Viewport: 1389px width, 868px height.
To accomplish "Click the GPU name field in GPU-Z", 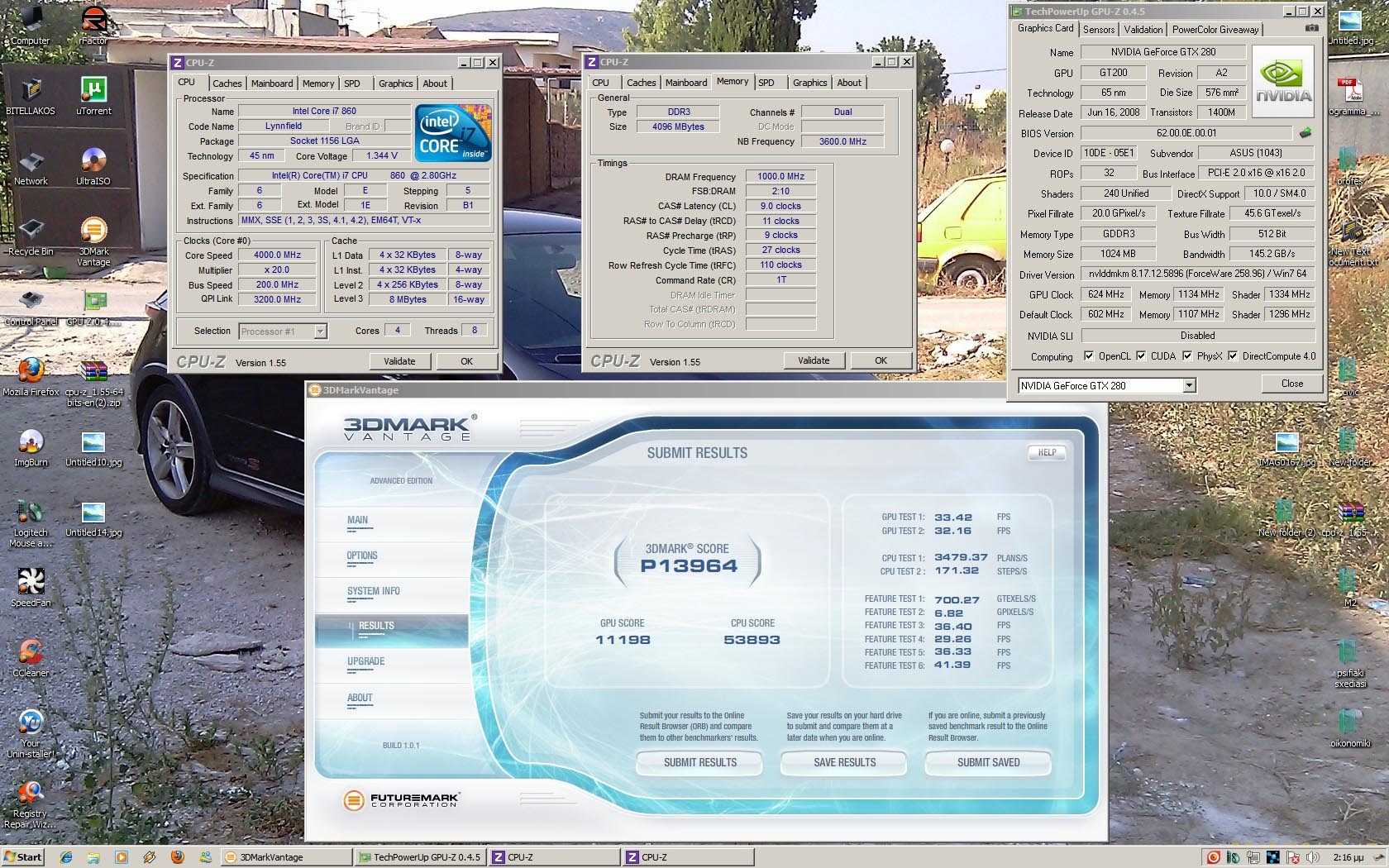I will tap(1163, 52).
